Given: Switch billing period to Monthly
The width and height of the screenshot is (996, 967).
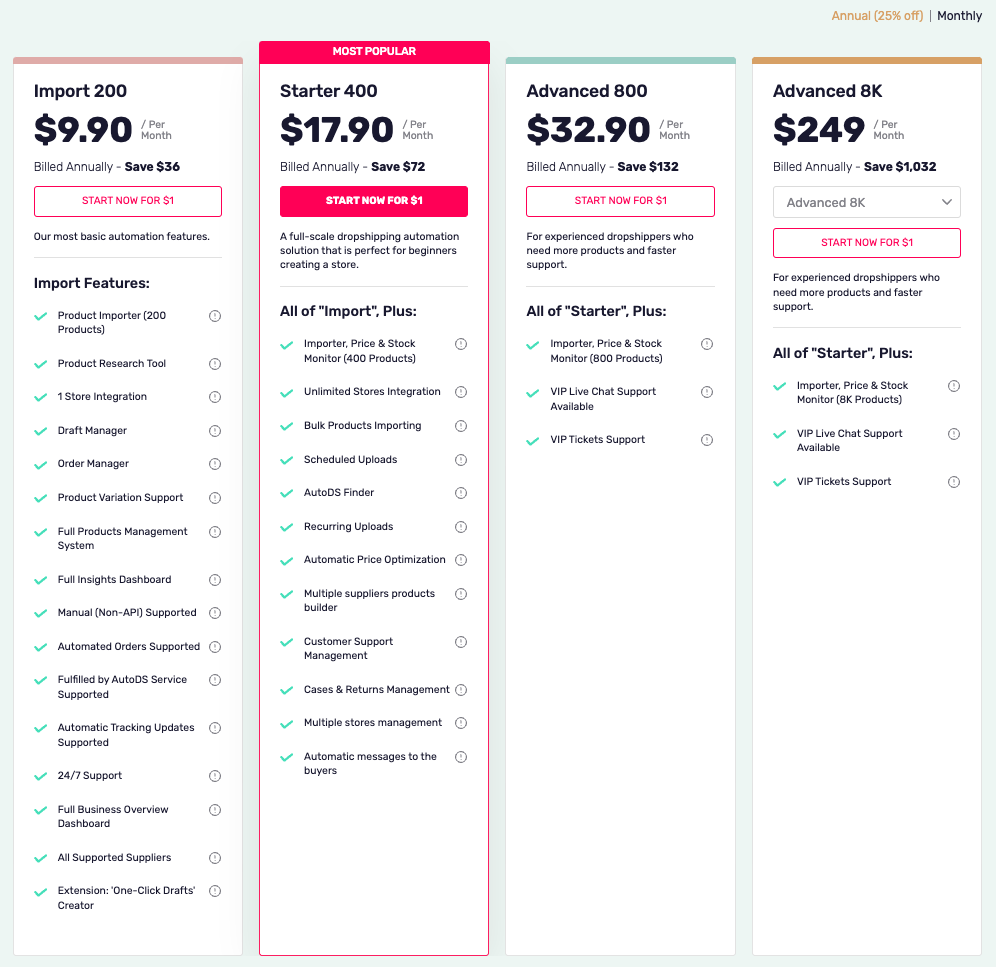Looking at the screenshot, I should [959, 16].
